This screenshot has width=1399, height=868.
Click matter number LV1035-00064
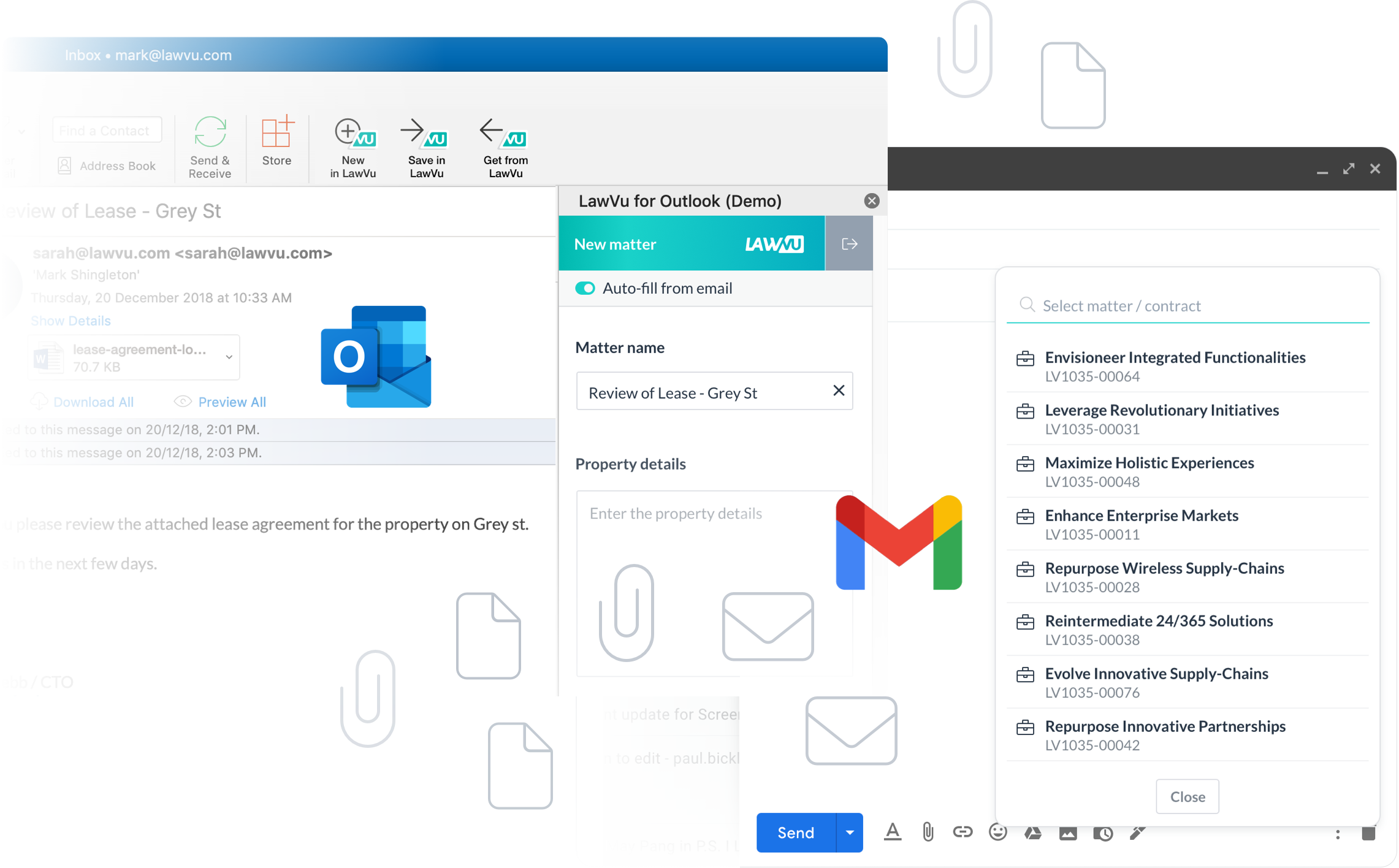1092,376
